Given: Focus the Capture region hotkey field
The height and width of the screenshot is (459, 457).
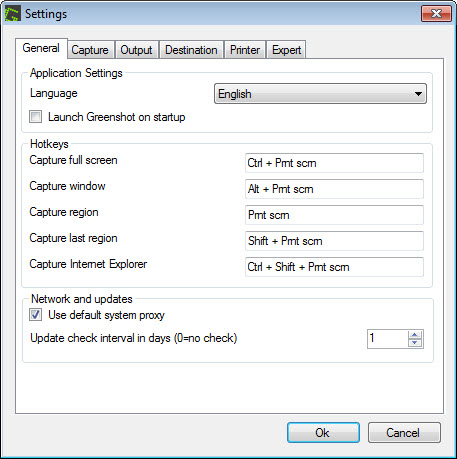Looking at the screenshot, I should pyautogui.click(x=334, y=215).
